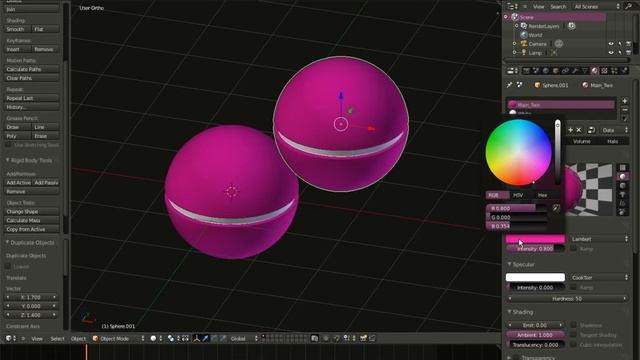Click the pivot point icon in header
The height and width of the screenshot is (360, 640).
click(x=171, y=338)
